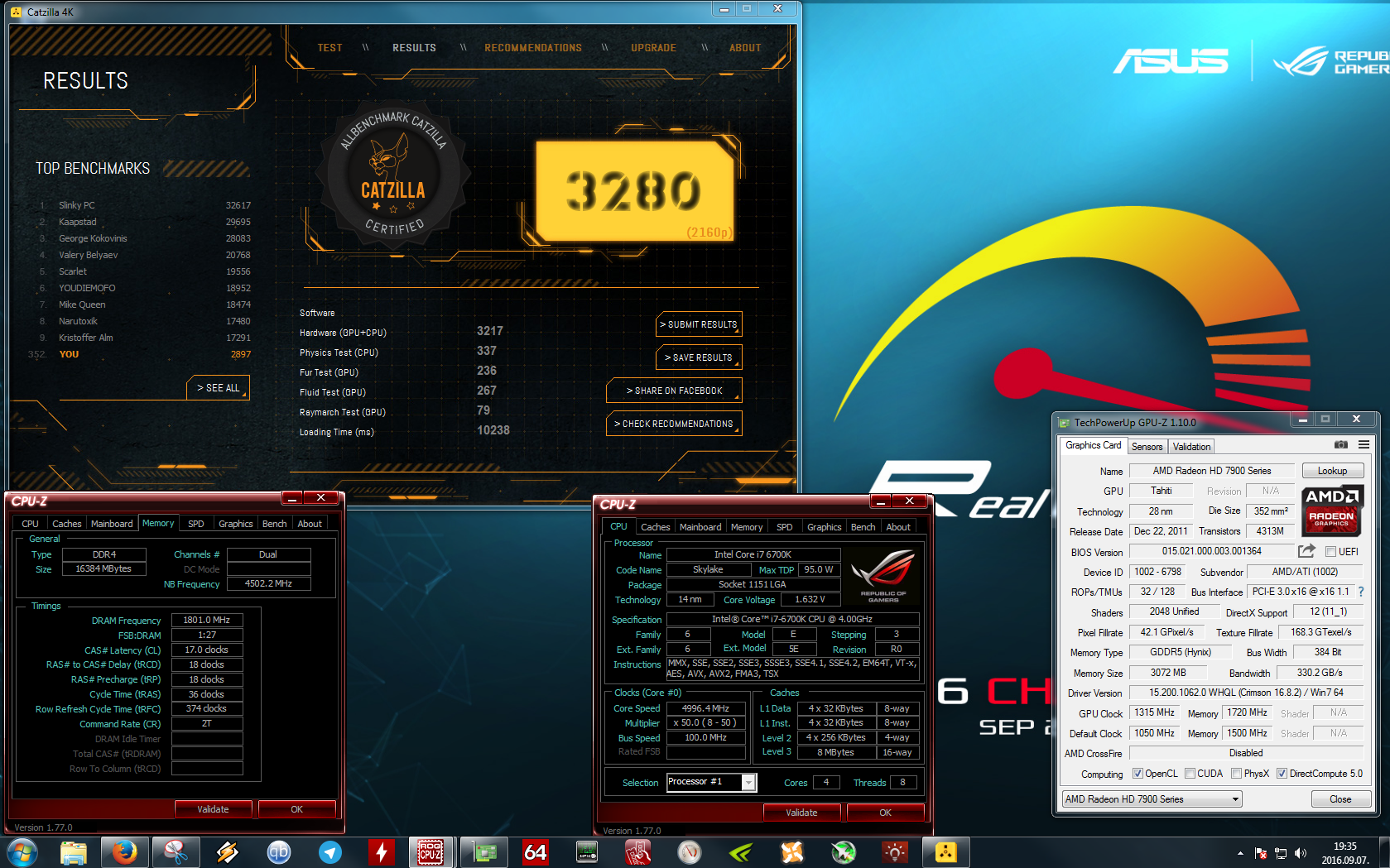This screenshot has width=1390, height=868.
Task: Switch to GPU-Z taskbar icon
Action: [x=484, y=852]
